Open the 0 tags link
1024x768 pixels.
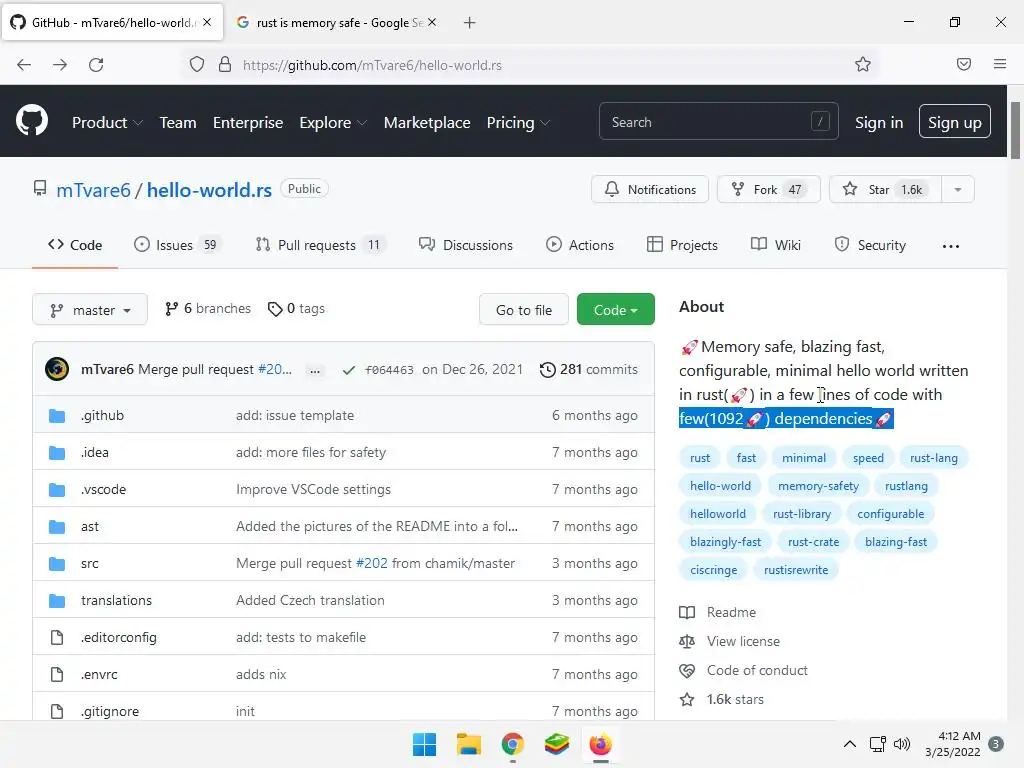[x=296, y=308]
